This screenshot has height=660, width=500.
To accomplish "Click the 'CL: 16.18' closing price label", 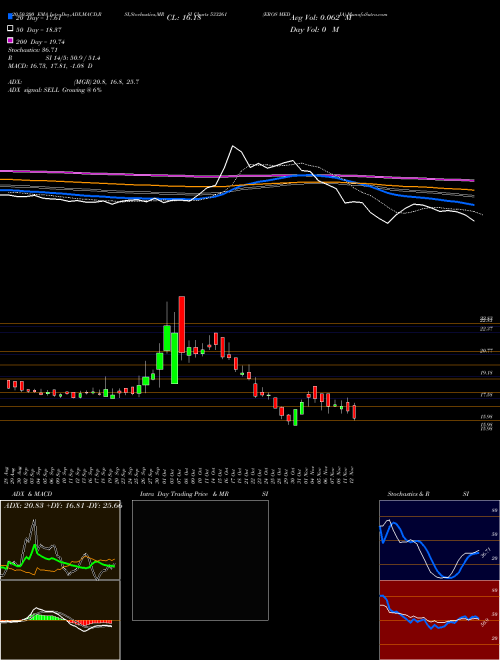I will pos(184,18).
